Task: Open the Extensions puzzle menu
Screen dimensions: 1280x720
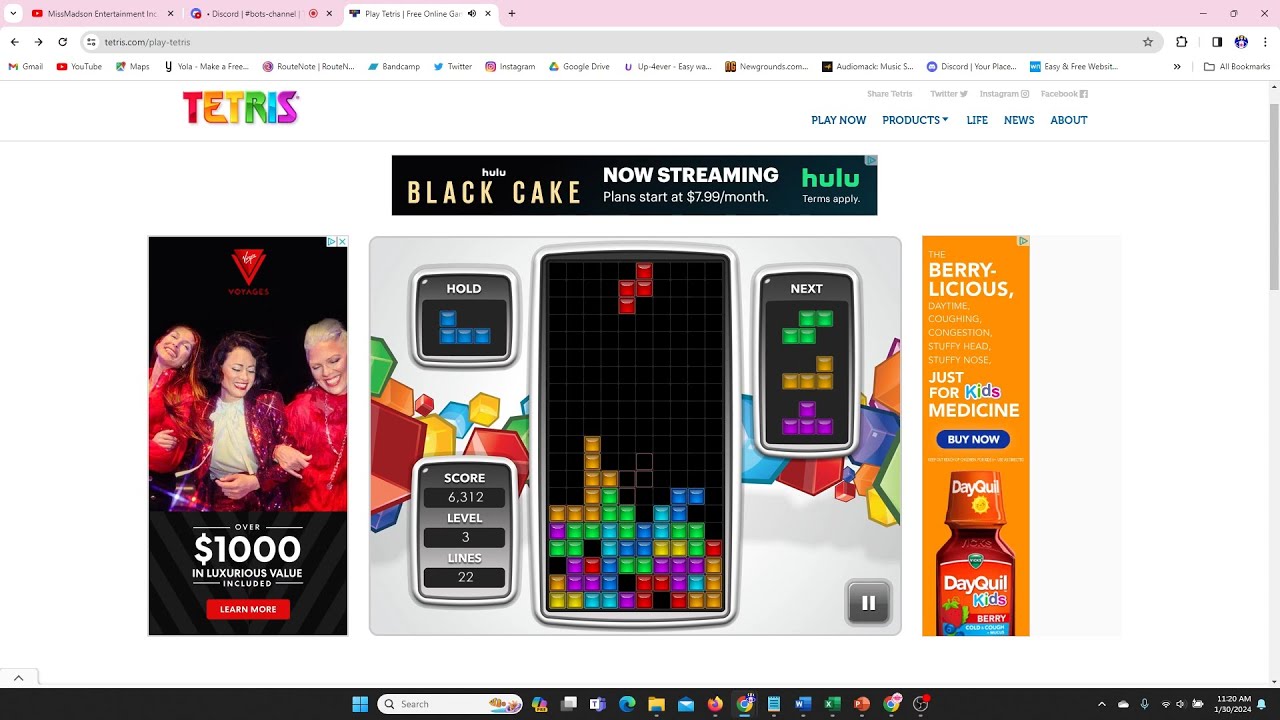Action: (x=1182, y=42)
